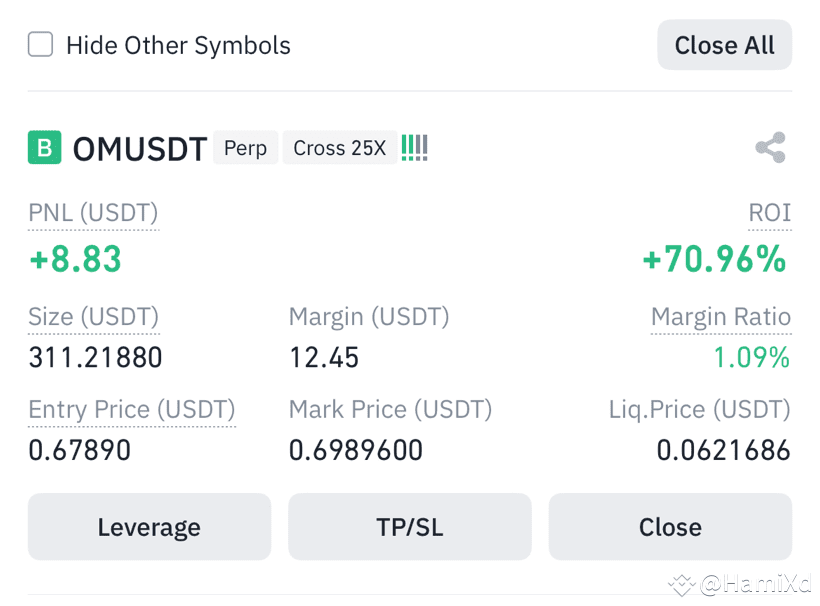
Task: Click the +8.83 PNL value
Action: (x=75, y=259)
